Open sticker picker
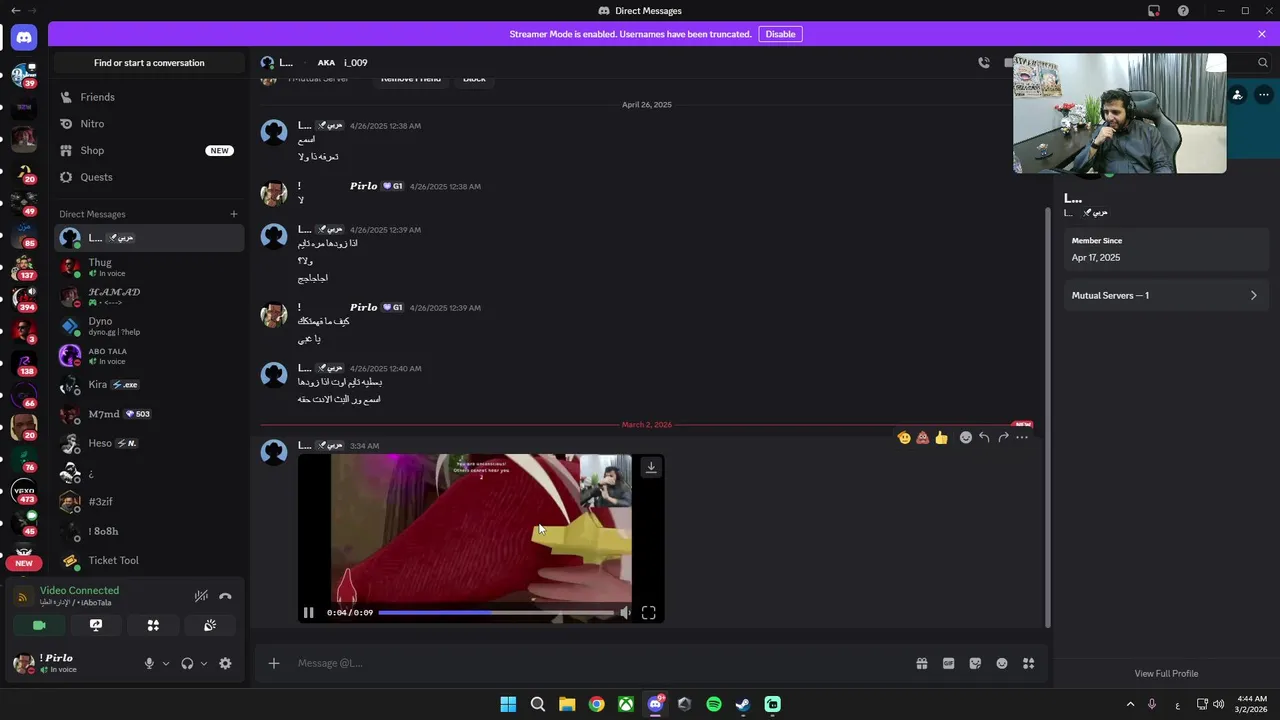The height and width of the screenshot is (720, 1280). pyautogui.click(x=975, y=663)
